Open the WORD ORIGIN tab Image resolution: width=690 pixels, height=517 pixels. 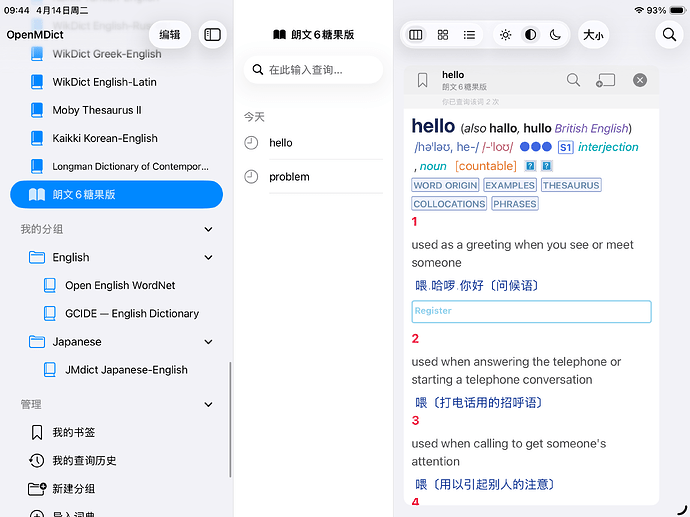tap(446, 185)
